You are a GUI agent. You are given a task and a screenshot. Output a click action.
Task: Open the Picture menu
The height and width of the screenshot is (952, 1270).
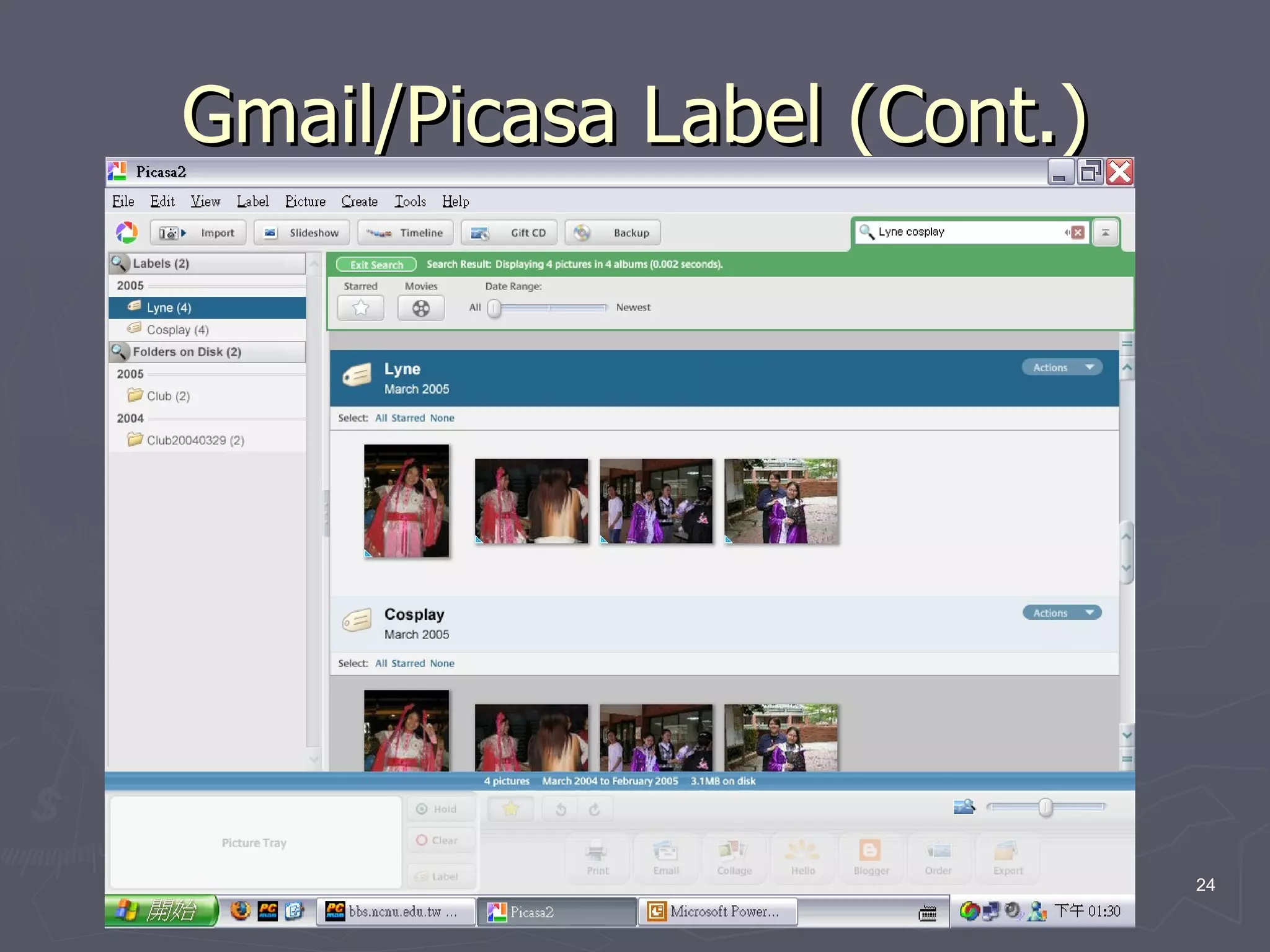pos(305,201)
